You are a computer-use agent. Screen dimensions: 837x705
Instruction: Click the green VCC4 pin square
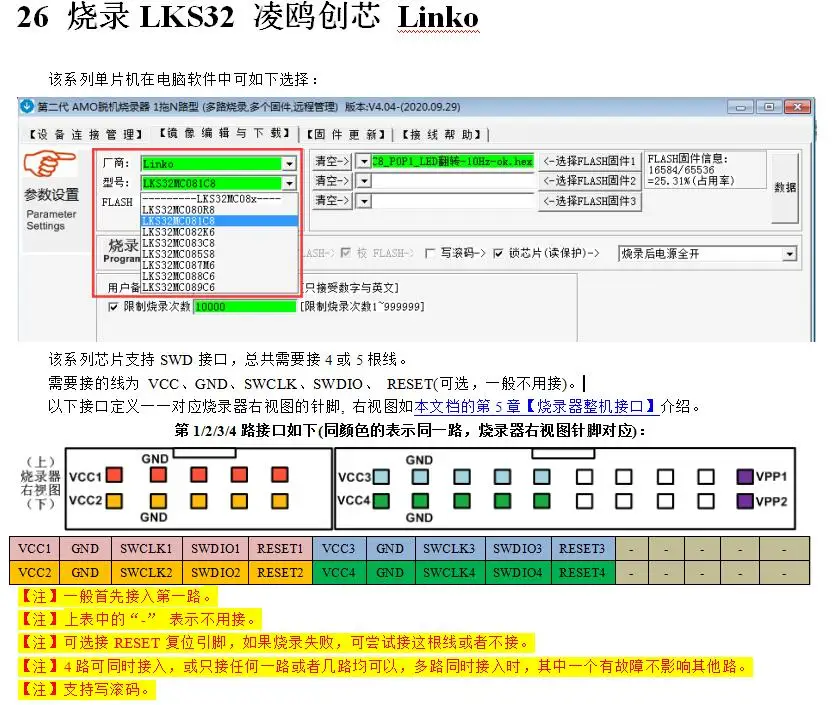tap(381, 501)
